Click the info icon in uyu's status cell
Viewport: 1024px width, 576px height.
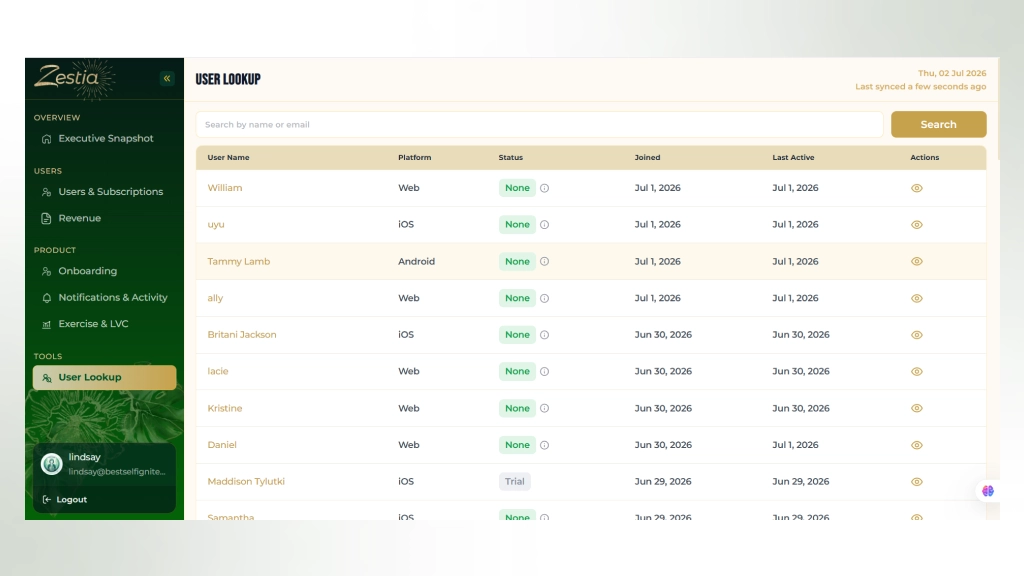(545, 225)
